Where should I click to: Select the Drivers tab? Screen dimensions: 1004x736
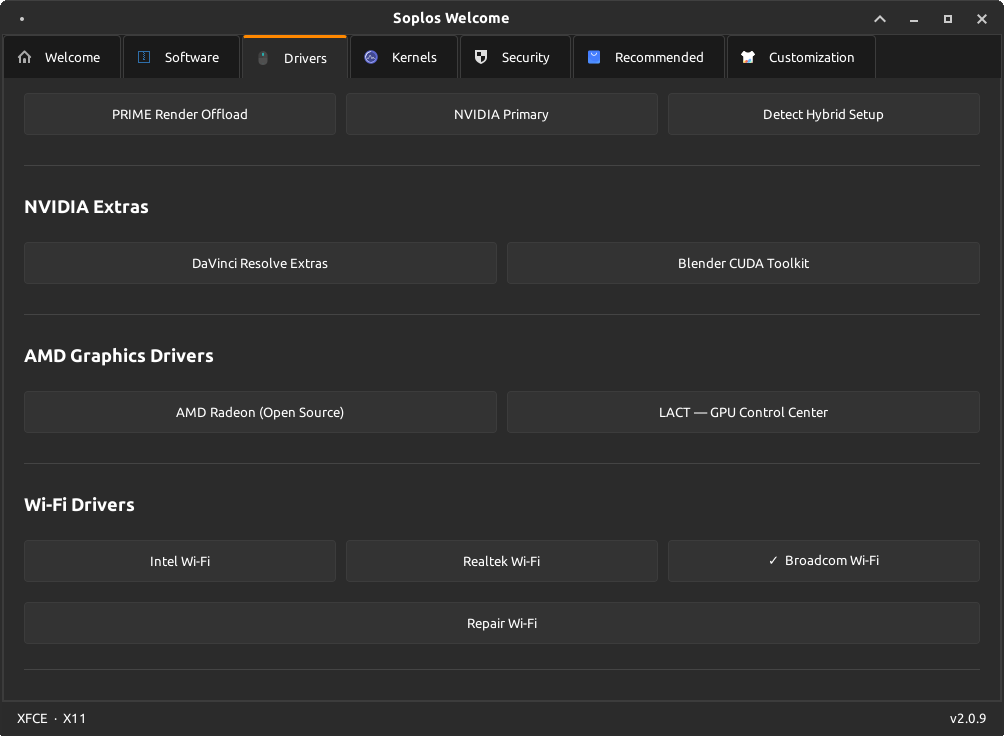pyautogui.click(x=295, y=58)
